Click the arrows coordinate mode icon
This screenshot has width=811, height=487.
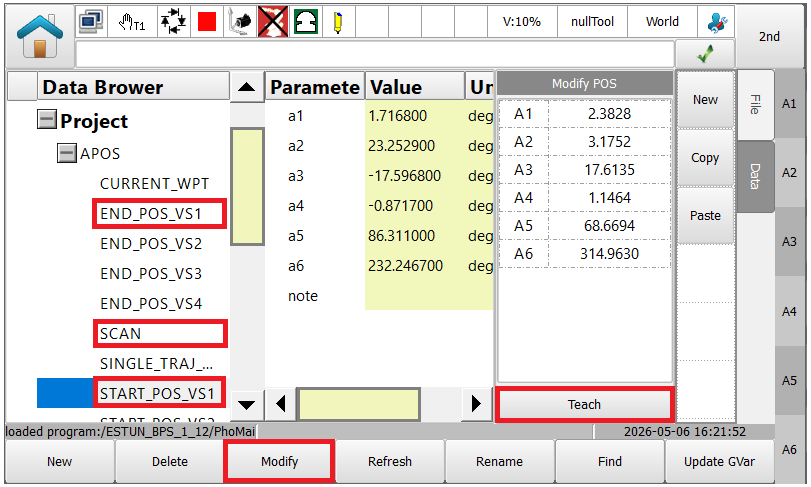[173, 22]
